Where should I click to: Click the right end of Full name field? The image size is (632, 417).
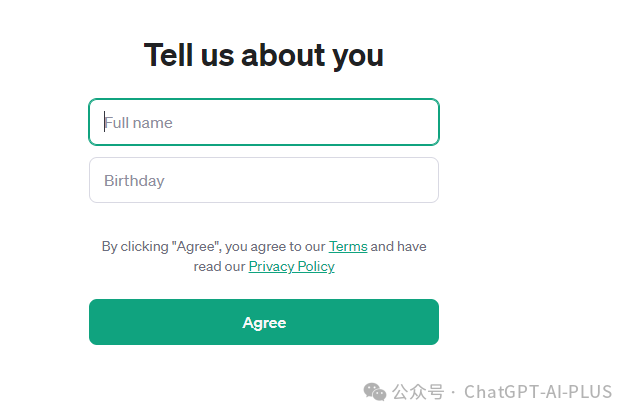[425, 122]
